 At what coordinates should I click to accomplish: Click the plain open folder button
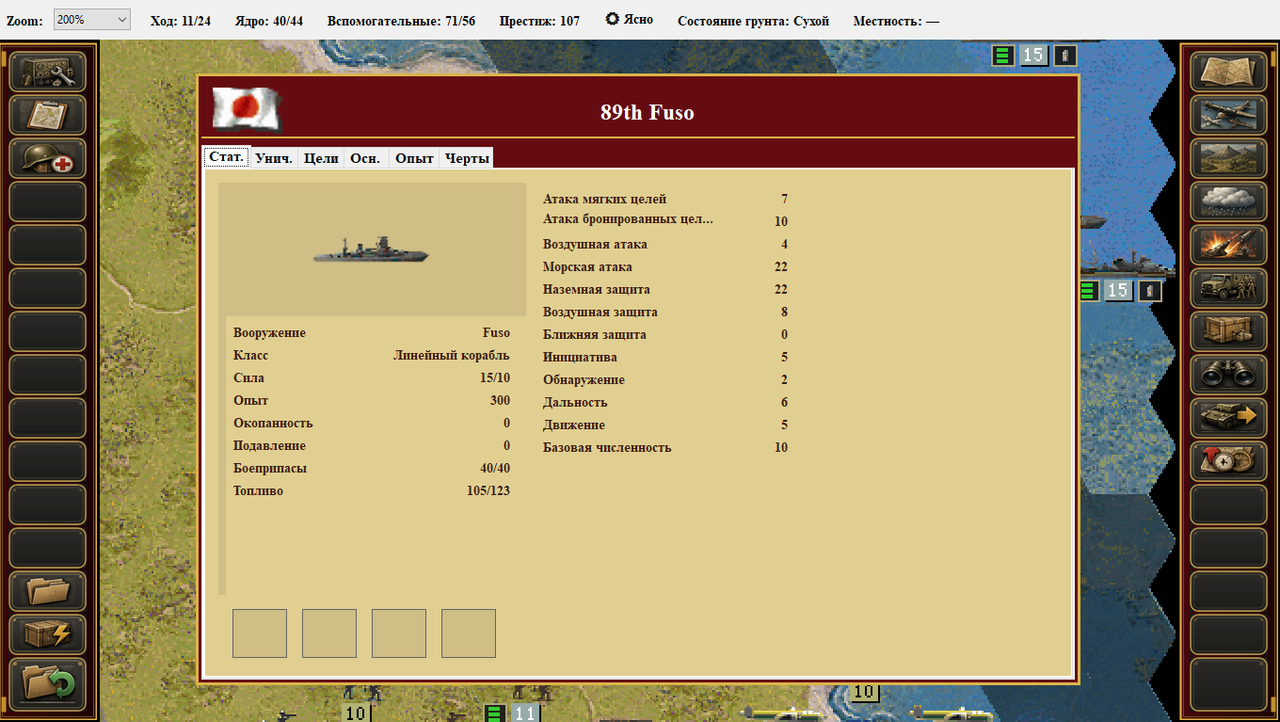pyautogui.click(x=48, y=591)
